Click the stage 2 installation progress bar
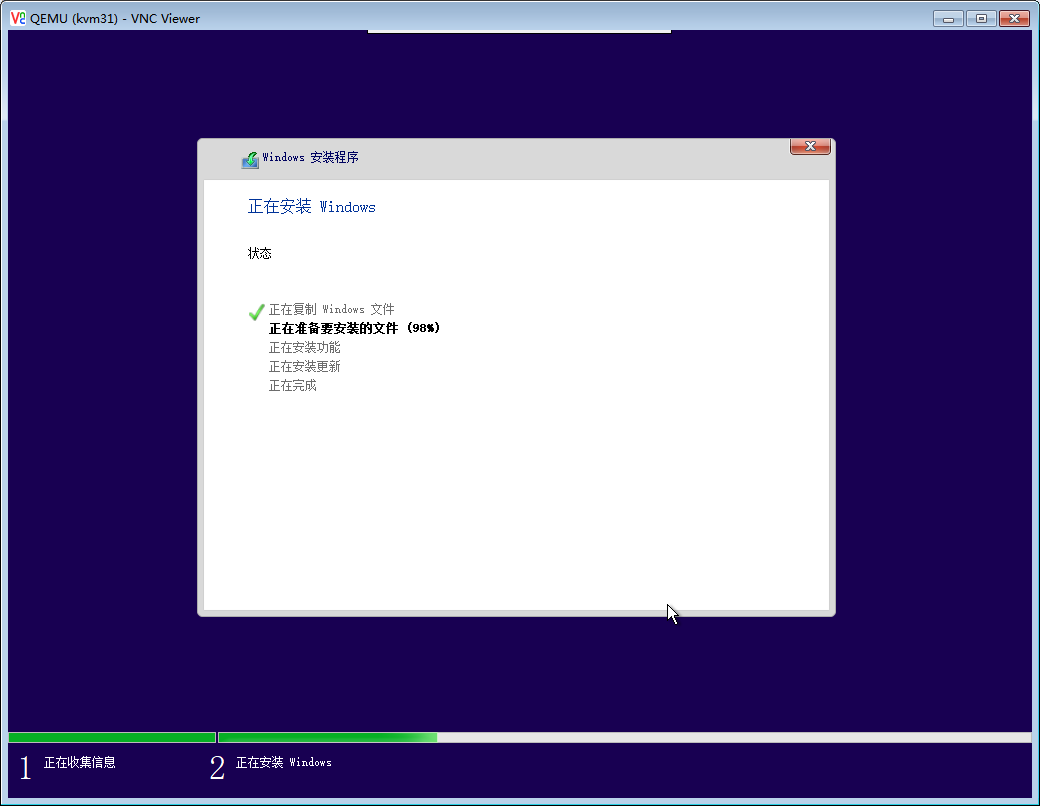The image size is (1040, 806). point(624,737)
